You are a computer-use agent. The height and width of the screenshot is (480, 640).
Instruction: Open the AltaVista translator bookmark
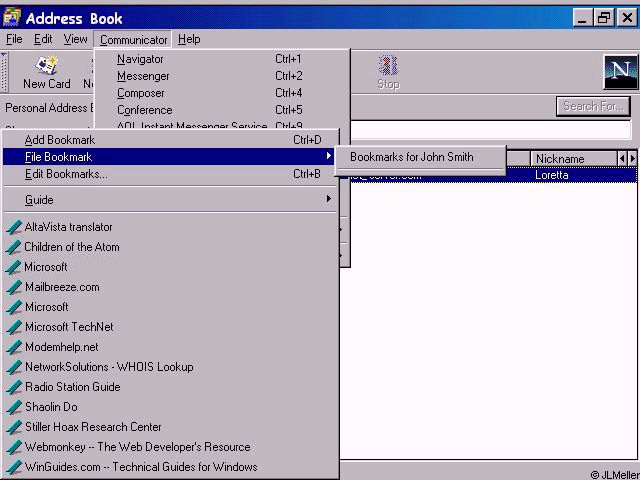coord(69,227)
